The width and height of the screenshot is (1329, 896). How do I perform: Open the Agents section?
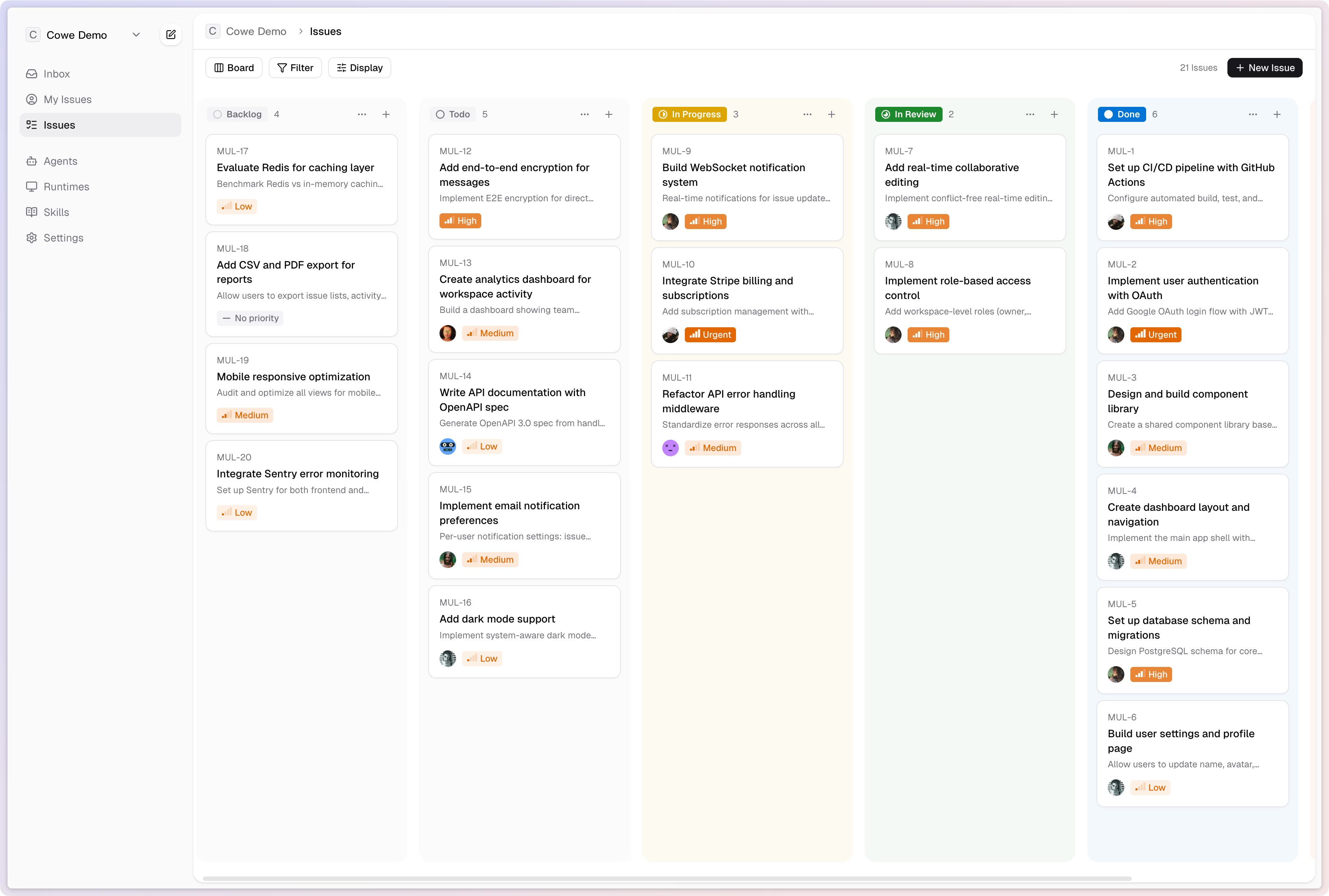click(60, 161)
